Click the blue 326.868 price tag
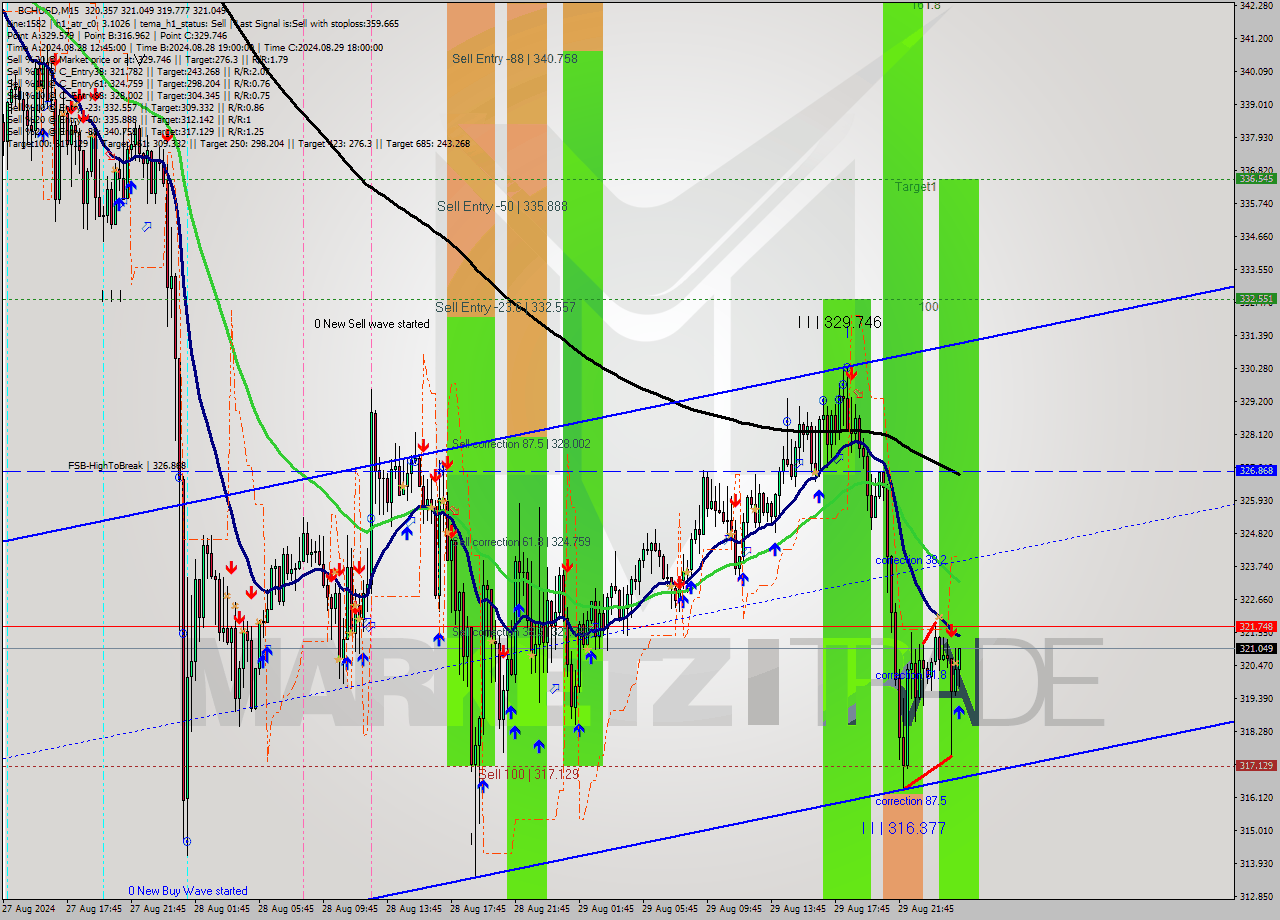The image size is (1280, 920). 1255,470
